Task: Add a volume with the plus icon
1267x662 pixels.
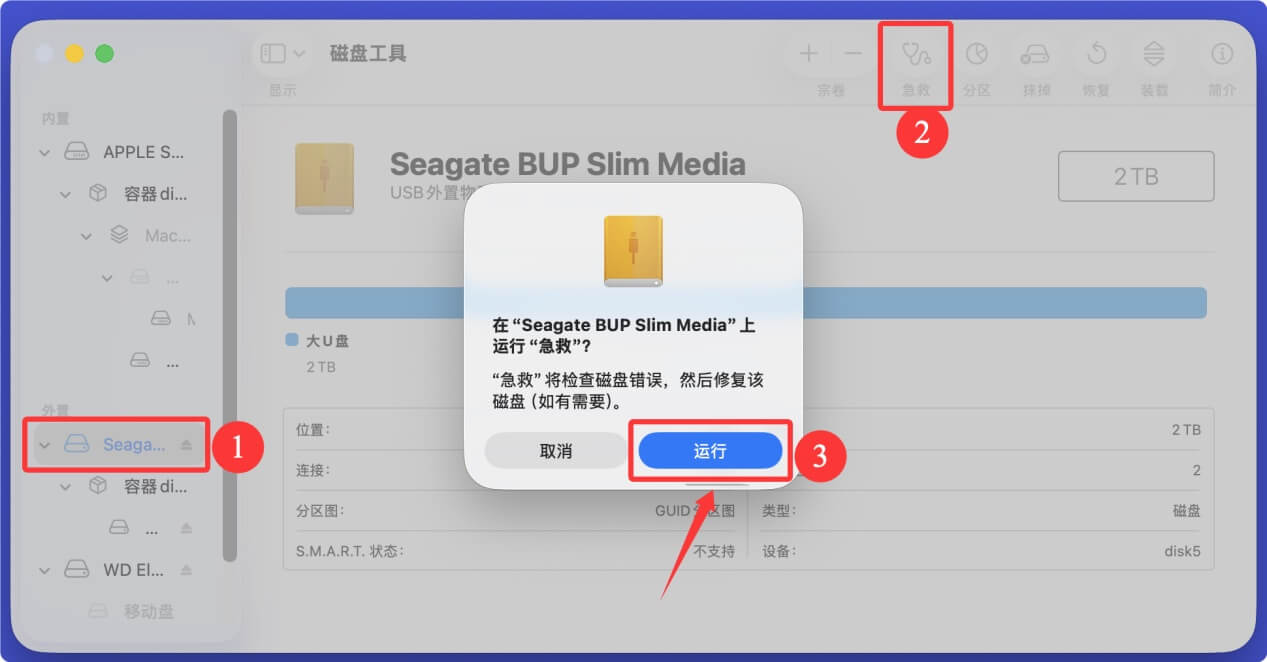Action: (x=807, y=53)
